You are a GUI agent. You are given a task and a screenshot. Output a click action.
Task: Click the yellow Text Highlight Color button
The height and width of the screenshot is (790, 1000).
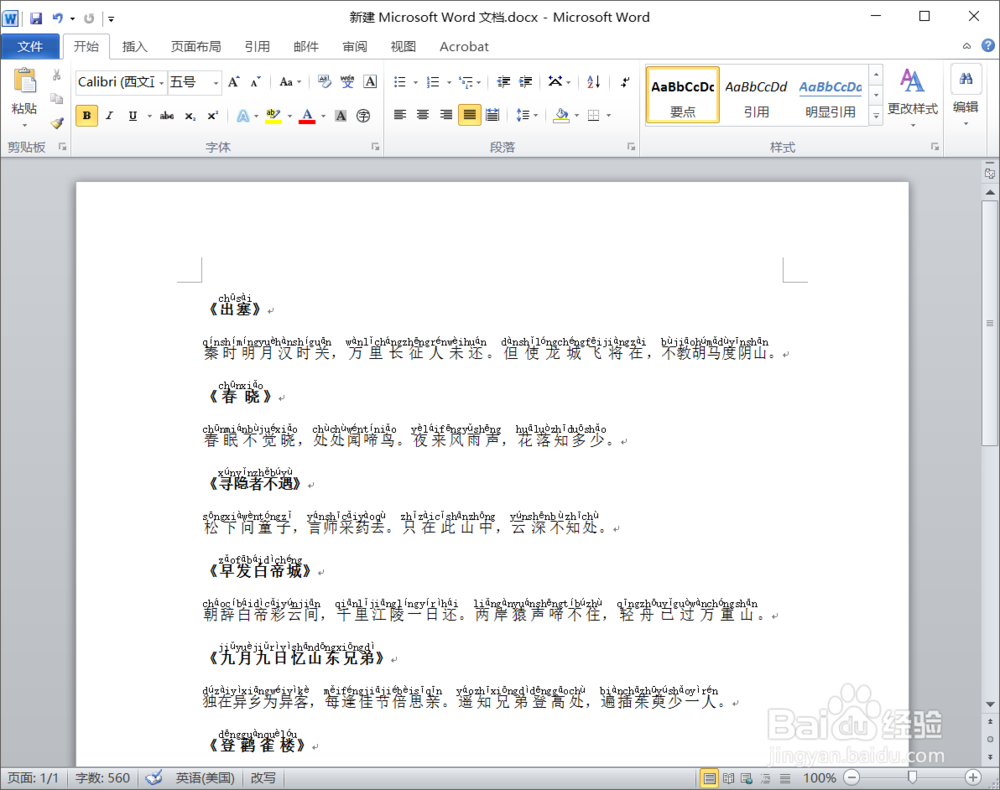(274, 115)
